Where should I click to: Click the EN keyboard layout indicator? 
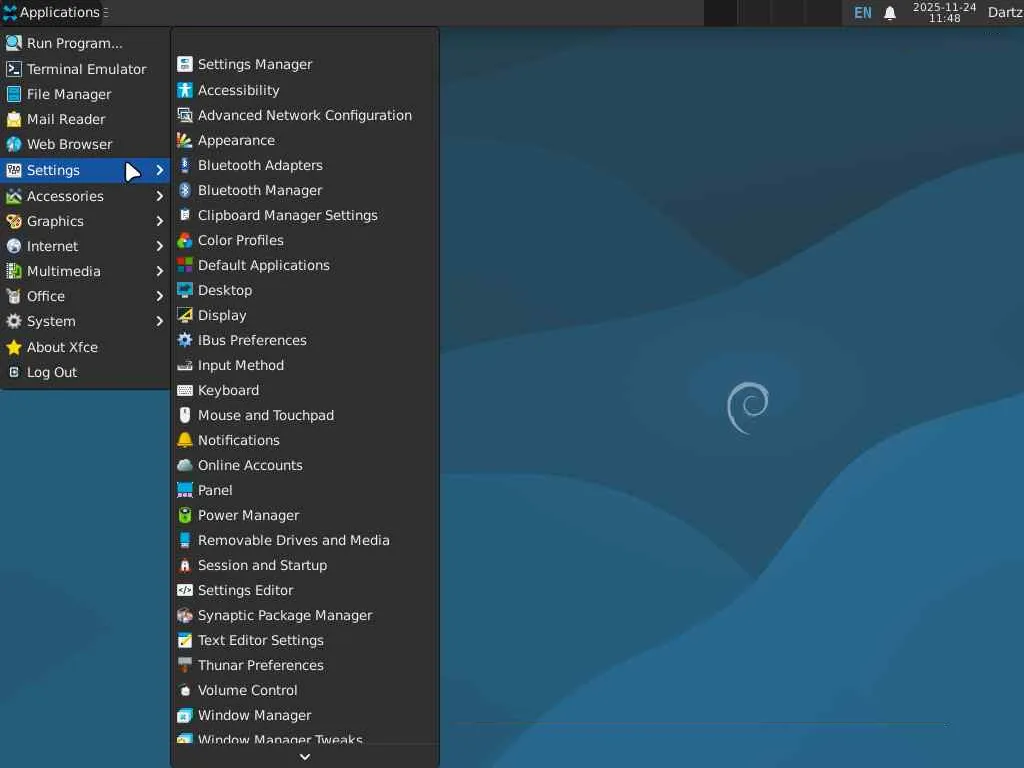click(x=863, y=13)
